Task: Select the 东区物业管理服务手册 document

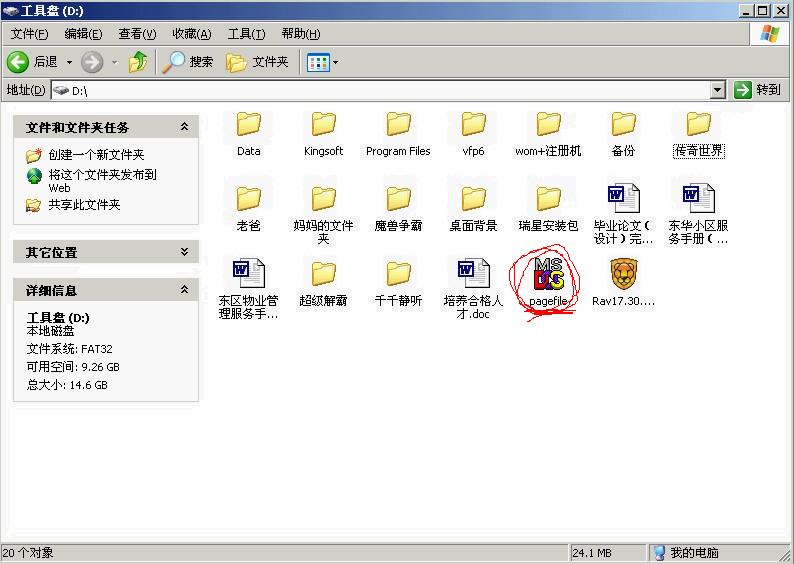Action: [x=248, y=289]
